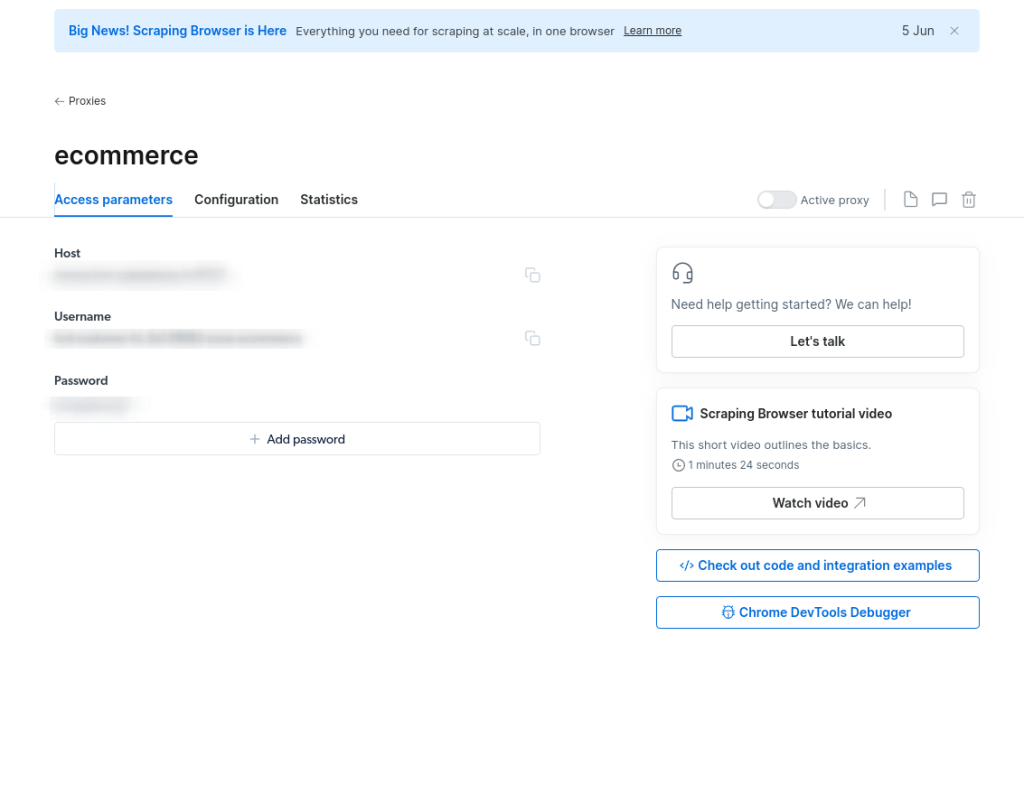The width and height of the screenshot is (1024, 785).
Task: Open the Statistics tab
Action: (x=329, y=200)
